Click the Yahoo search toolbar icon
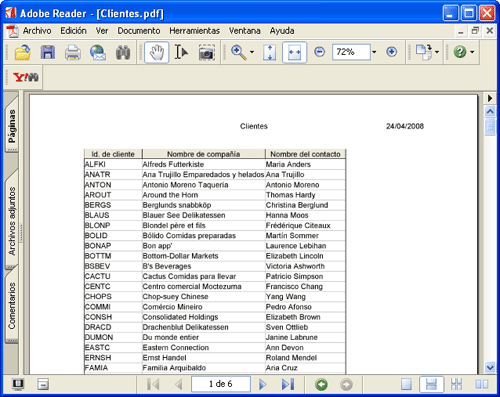This screenshot has width=500, height=397. (x=26, y=77)
